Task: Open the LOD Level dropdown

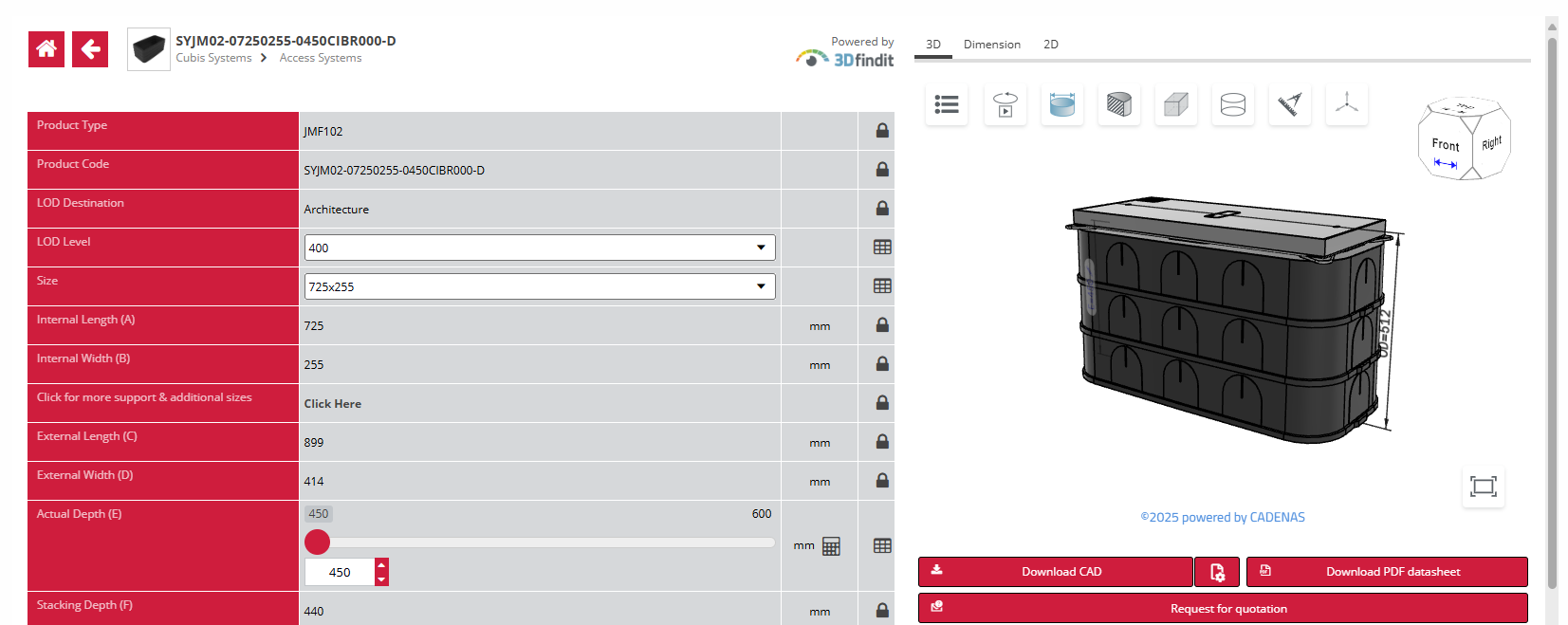Action: tap(539, 248)
